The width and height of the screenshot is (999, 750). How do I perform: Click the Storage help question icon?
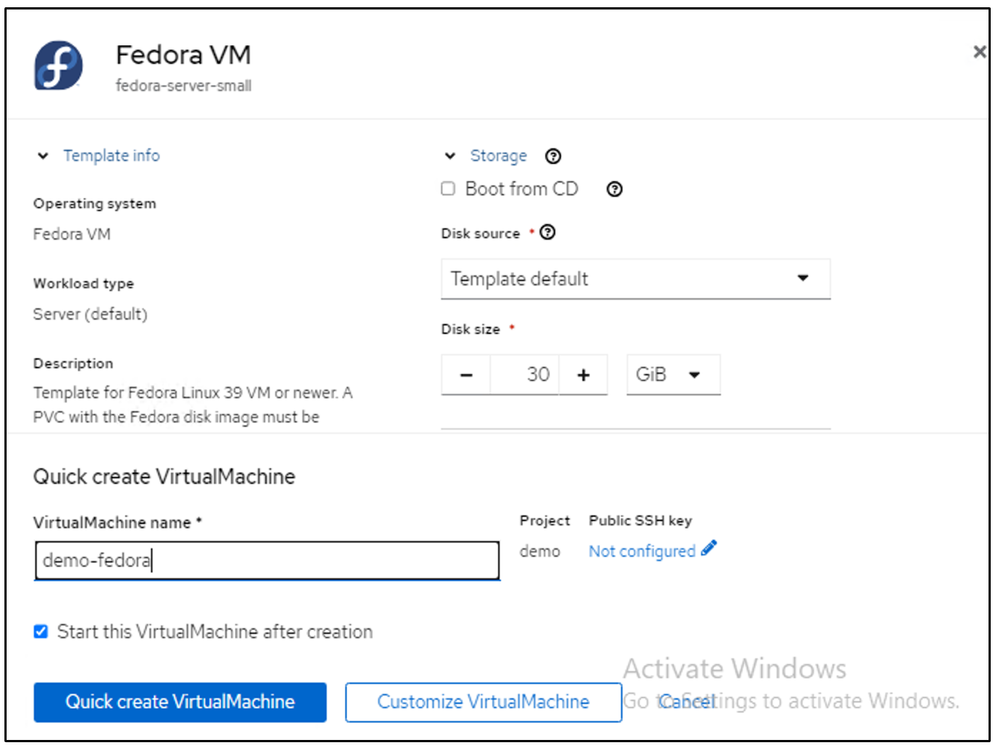(553, 156)
